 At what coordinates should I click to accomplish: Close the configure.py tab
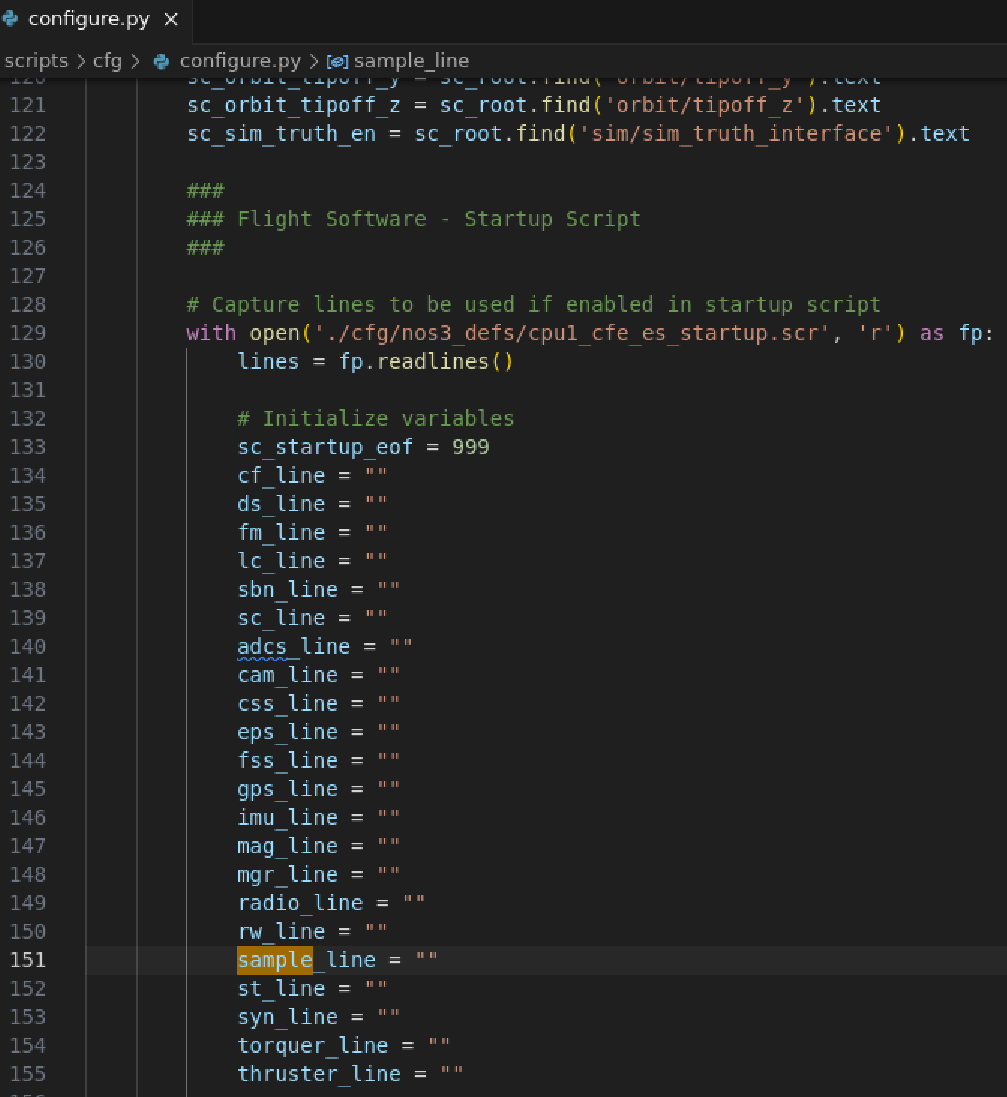tap(171, 20)
